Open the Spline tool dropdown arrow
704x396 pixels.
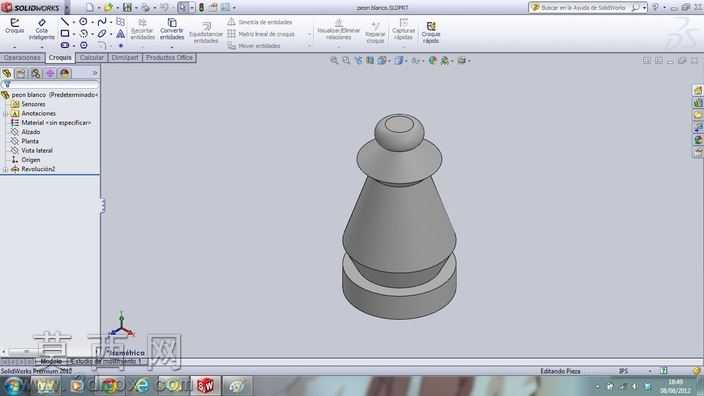110,22
